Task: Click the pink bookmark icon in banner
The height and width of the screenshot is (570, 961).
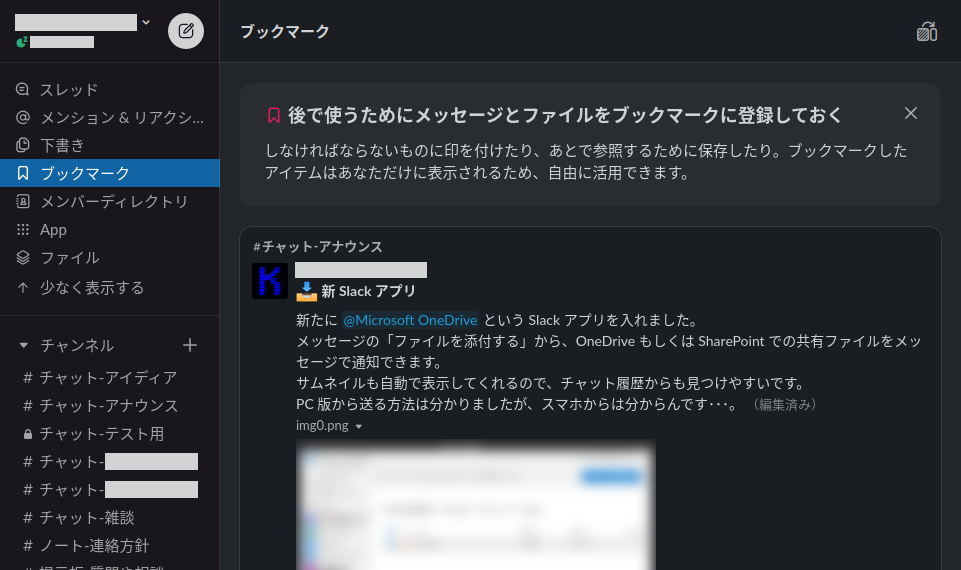Action: (x=273, y=115)
